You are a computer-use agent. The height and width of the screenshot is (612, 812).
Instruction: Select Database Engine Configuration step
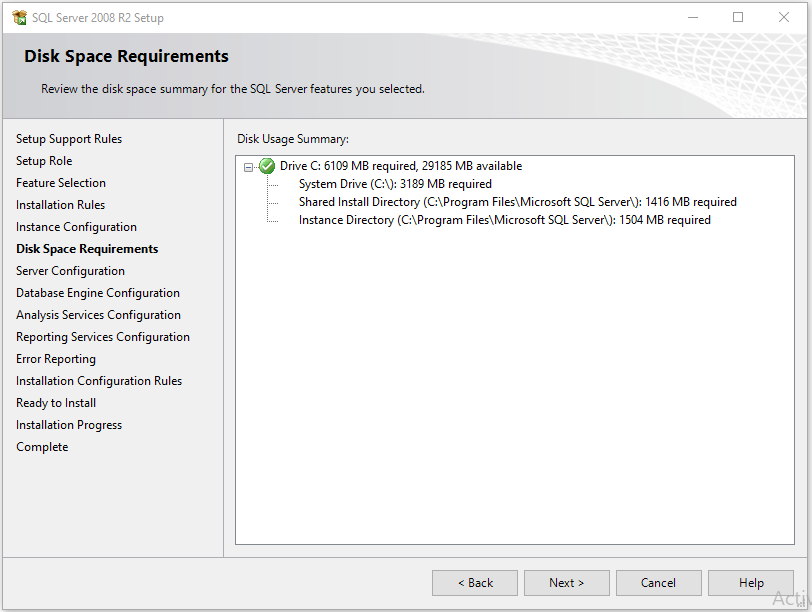[98, 293]
